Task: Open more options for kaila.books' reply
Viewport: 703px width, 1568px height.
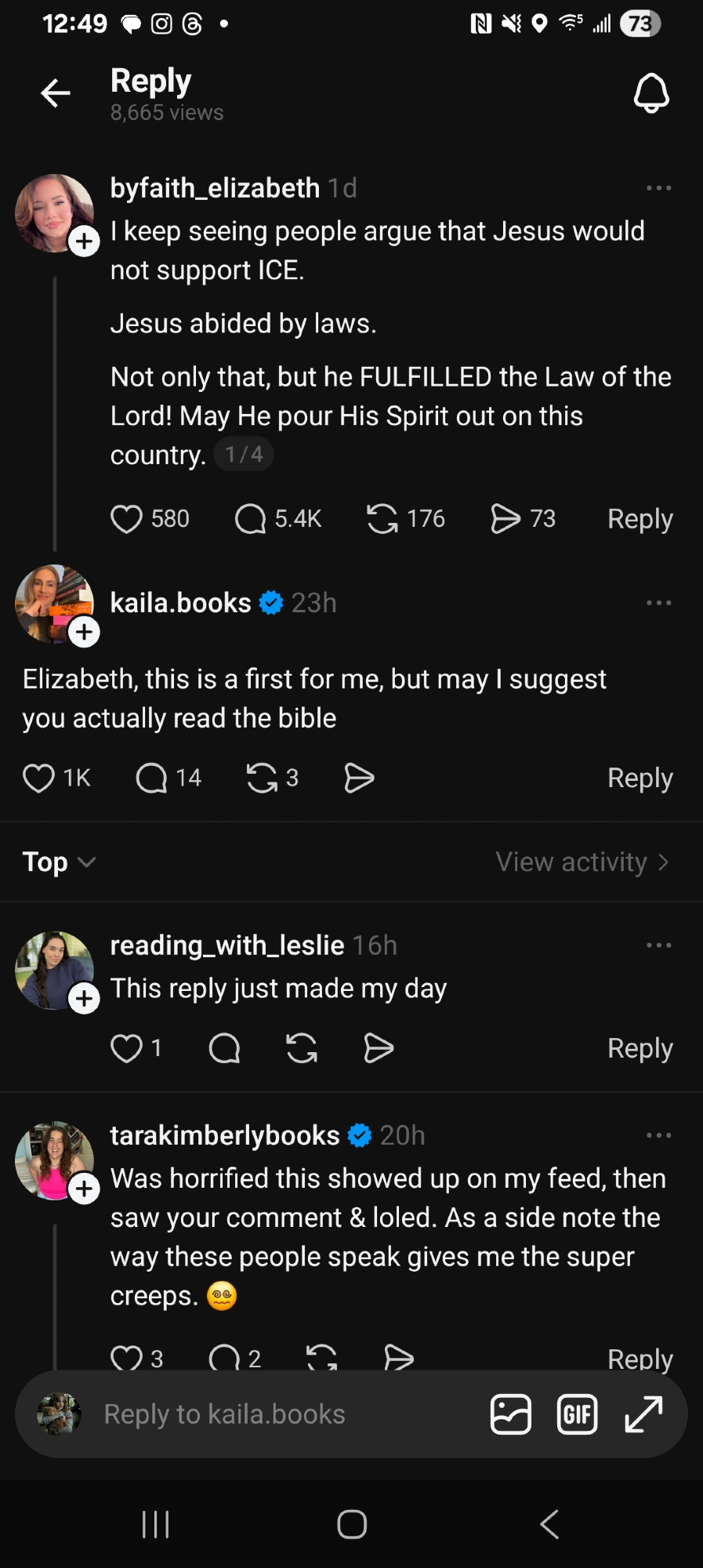Action: click(x=658, y=603)
